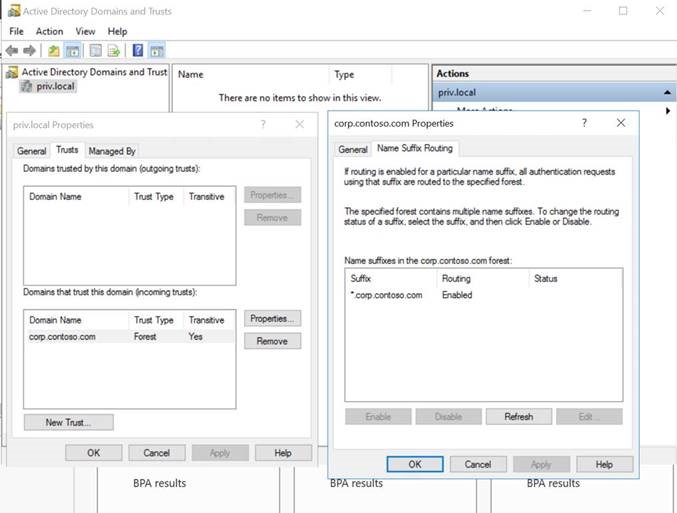Click Help in corp.contoso.com Properties dialog
Viewport: 677px width, 513px height.
coord(604,464)
